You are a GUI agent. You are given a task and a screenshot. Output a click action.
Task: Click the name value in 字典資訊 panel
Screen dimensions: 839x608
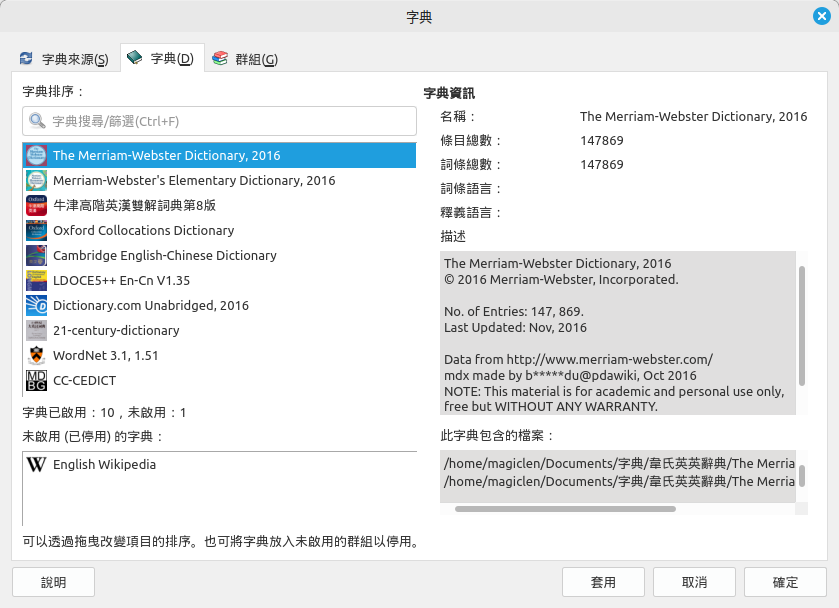(693, 117)
